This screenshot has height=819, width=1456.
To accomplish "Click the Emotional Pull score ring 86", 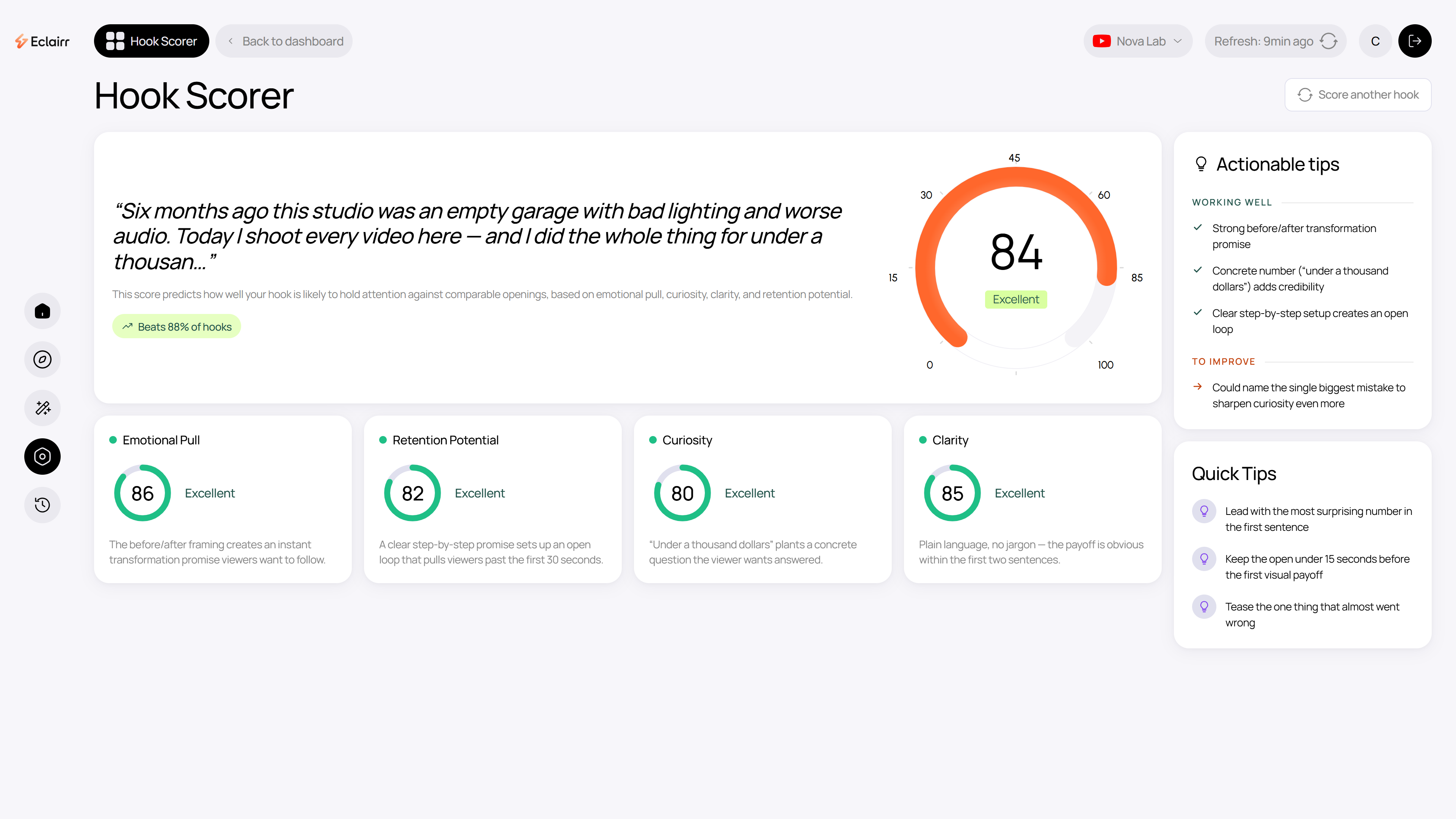I will (x=143, y=493).
